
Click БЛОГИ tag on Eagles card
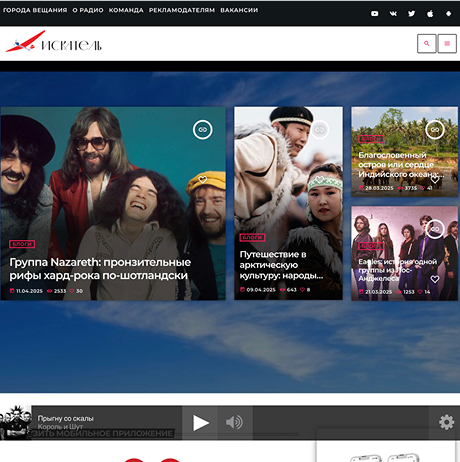tap(371, 246)
